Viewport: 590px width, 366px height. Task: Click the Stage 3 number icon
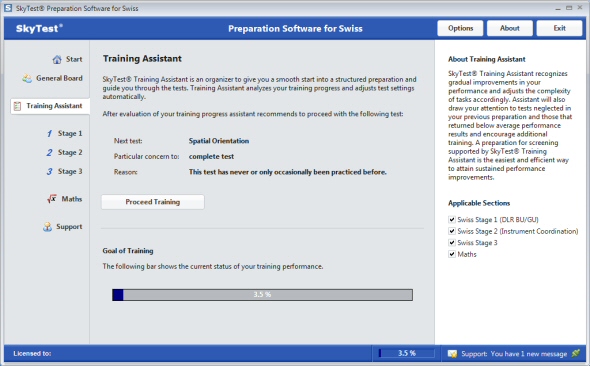[49, 172]
